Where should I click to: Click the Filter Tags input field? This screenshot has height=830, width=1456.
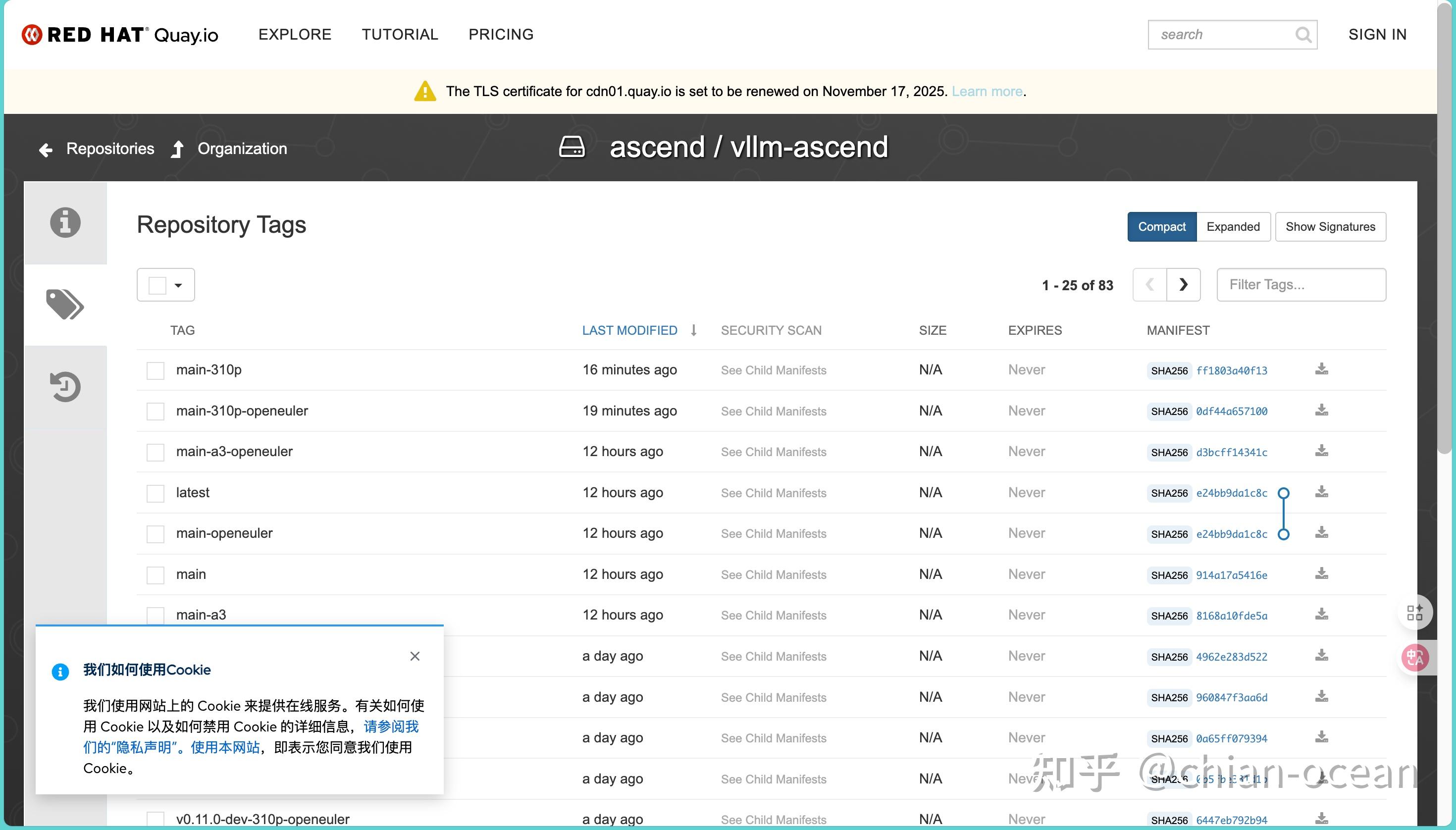(1300, 284)
